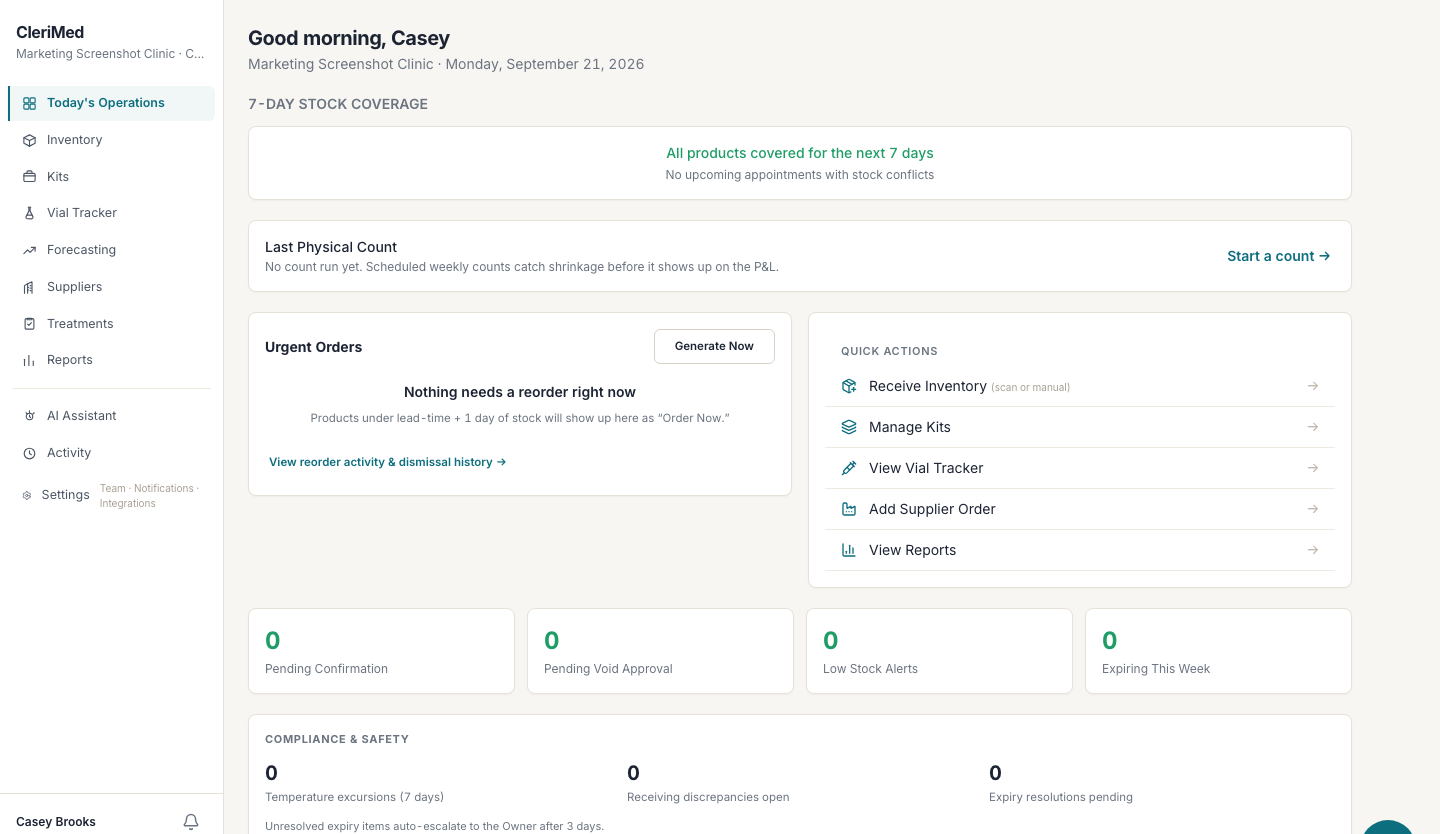
Task: Click arrow at right of View Vial Tracker row
Action: 1313,468
